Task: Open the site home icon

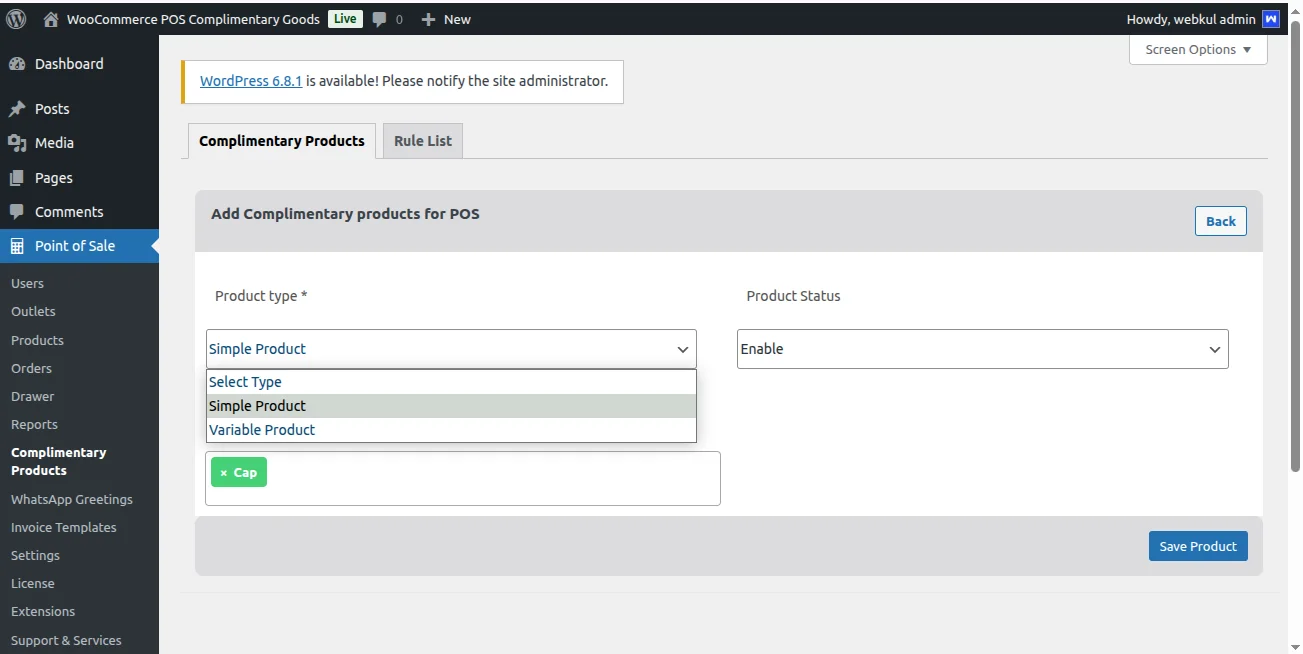Action: [x=51, y=19]
